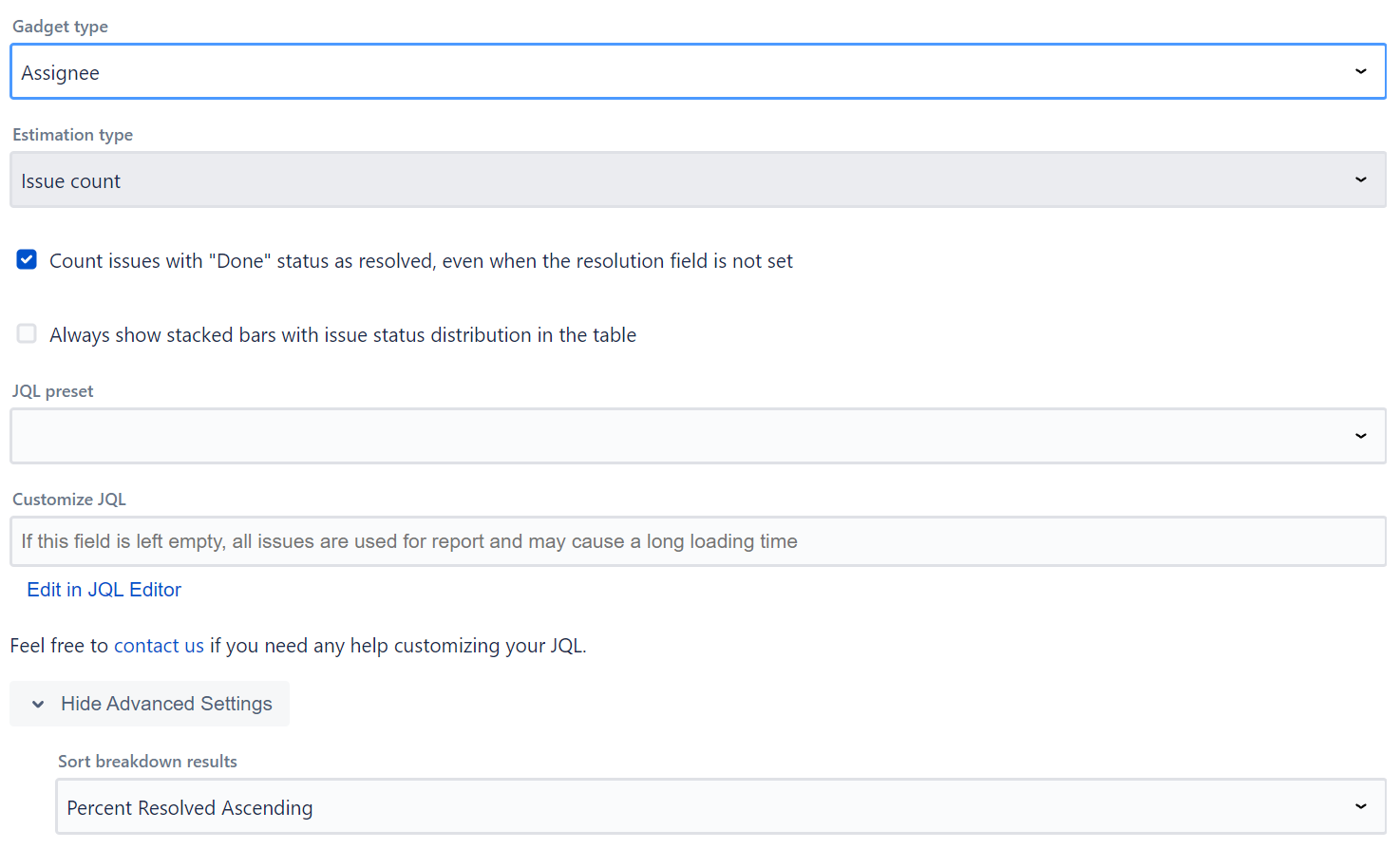
Task: Uncheck the Count issues with "Done" status checkbox
Action: coord(27,259)
